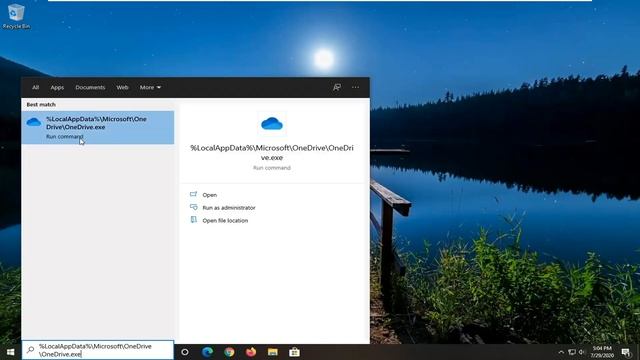Click the search feedback icon
Viewport: 640px width, 360px height.
pyautogui.click(x=337, y=87)
